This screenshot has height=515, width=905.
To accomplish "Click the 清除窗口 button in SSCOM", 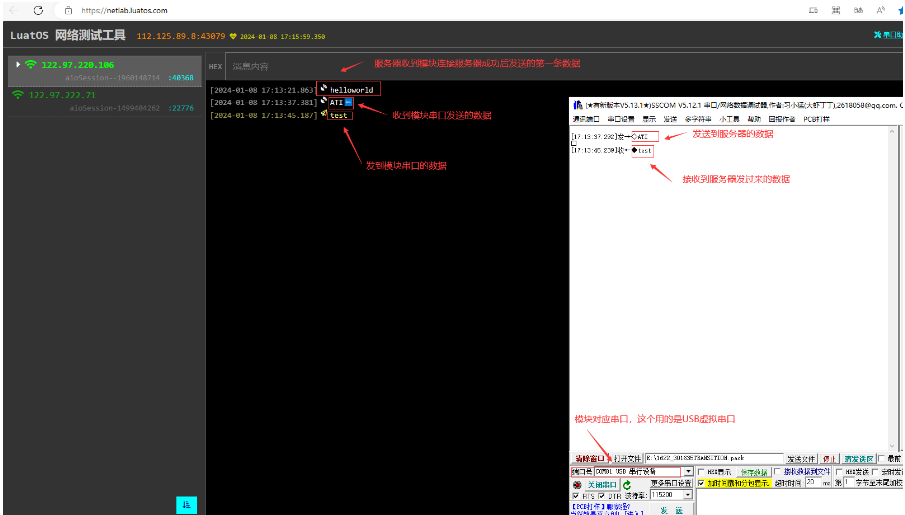I will point(590,458).
